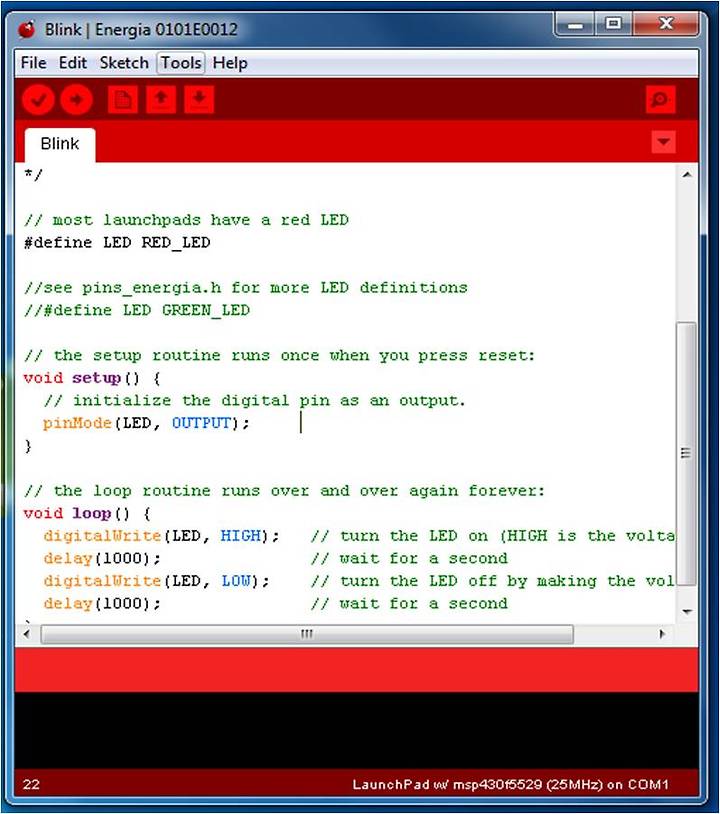Click the vertical scrollbar up arrow
The image size is (720, 814).
point(687,174)
